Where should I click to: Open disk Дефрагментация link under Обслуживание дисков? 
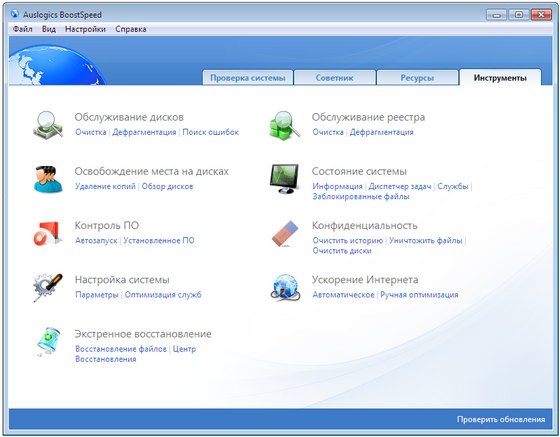tap(144, 132)
